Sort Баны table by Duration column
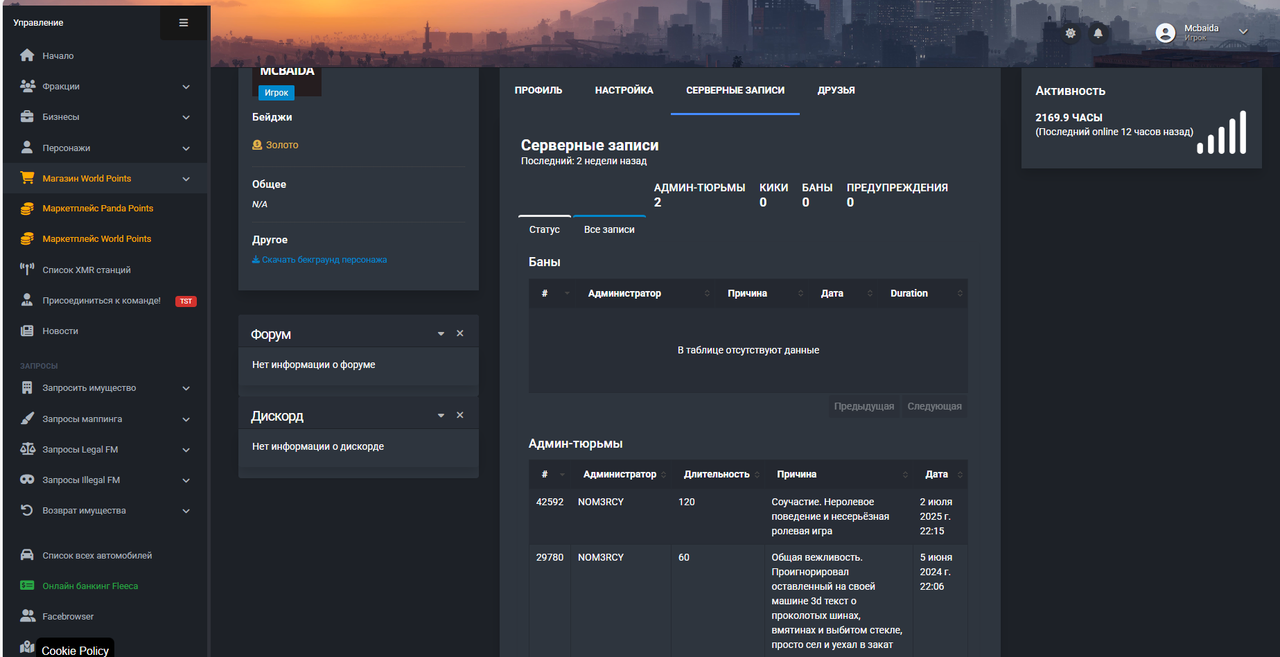 (x=925, y=293)
